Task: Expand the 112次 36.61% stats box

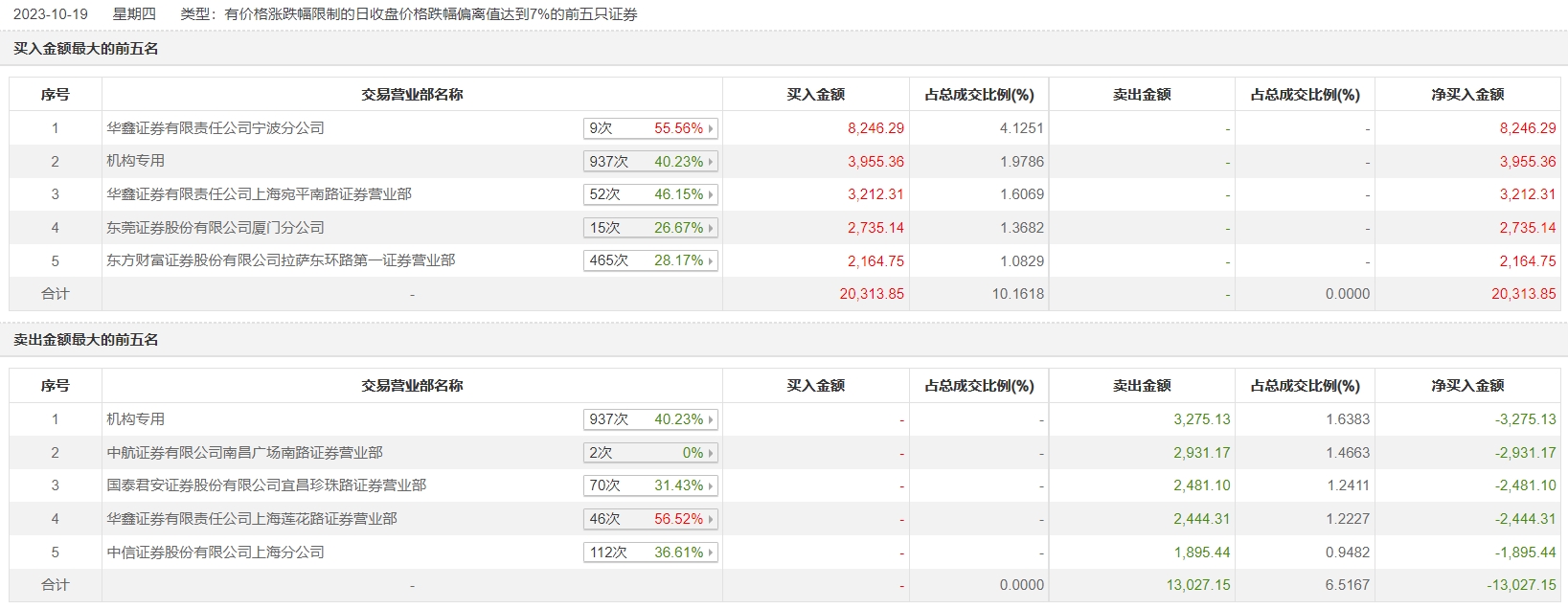Action: (x=650, y=553)
